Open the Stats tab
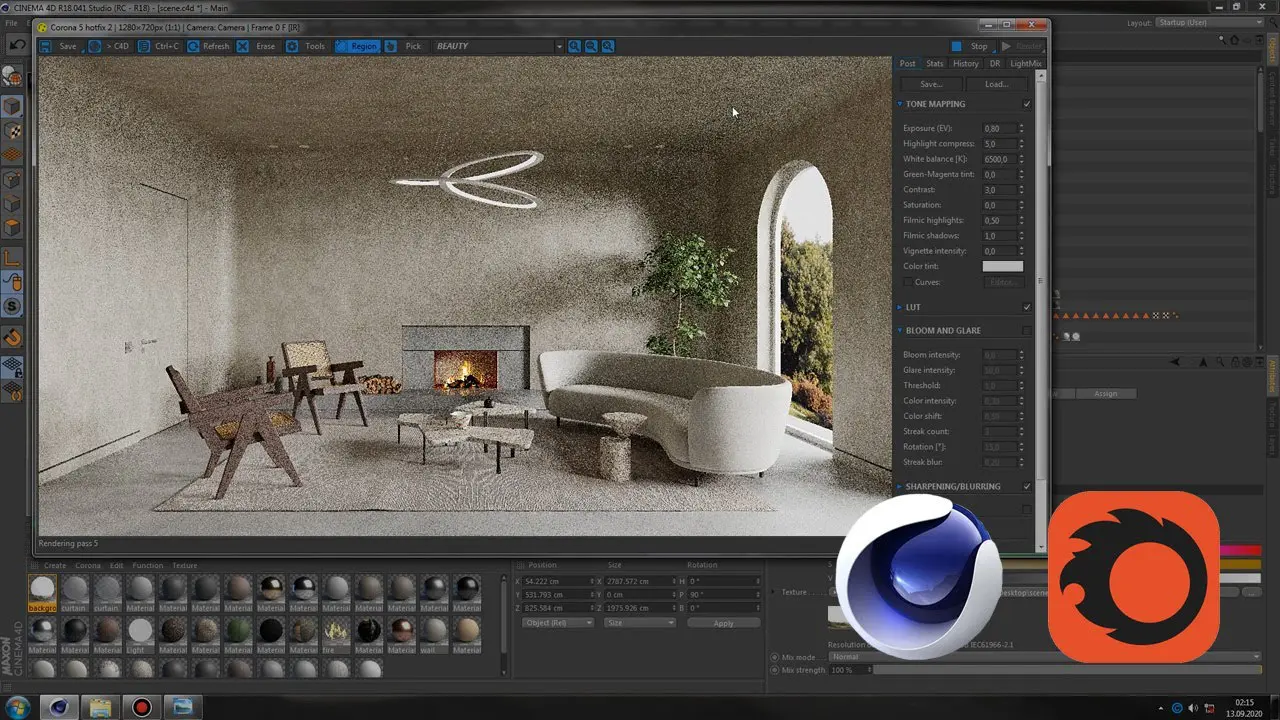This screenshot has height=720, width=1280. [934, 63]
